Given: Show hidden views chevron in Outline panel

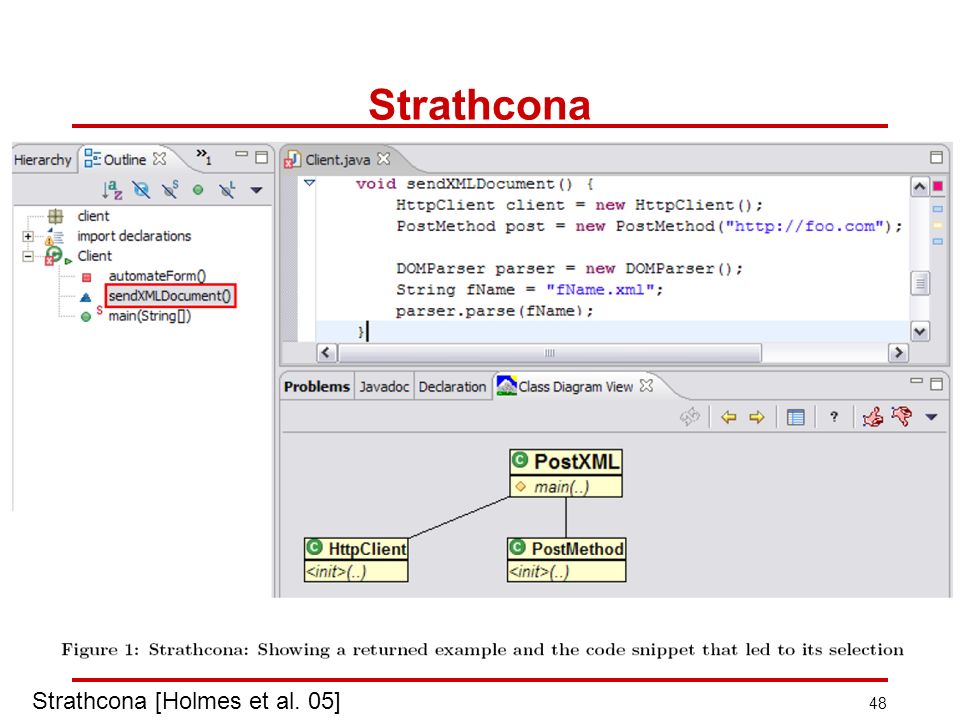Looking at the screenshot, I should click(x=204, y=156).
